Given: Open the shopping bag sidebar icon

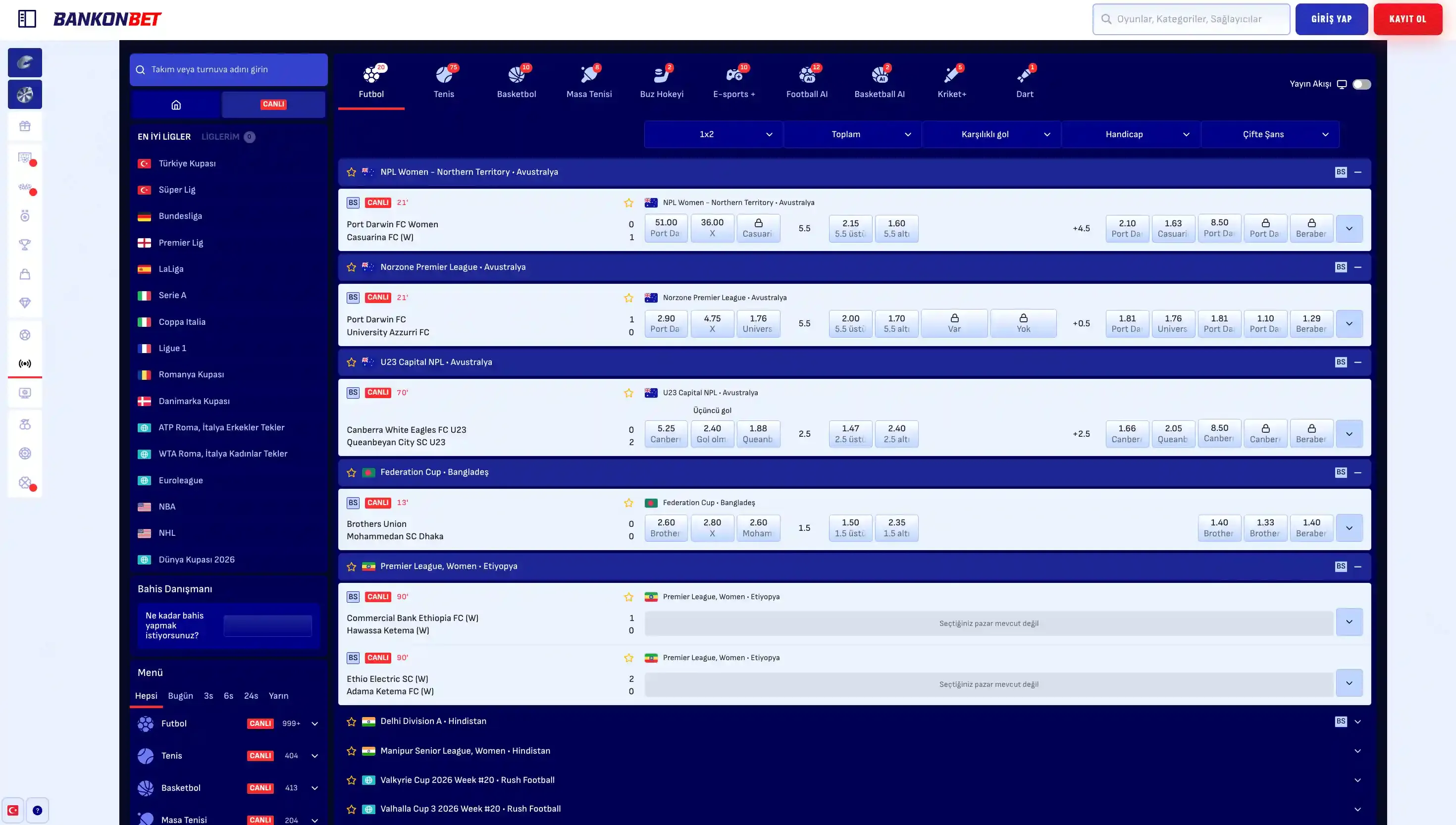Looking at the screenshot, I should [x=25, y=274].
